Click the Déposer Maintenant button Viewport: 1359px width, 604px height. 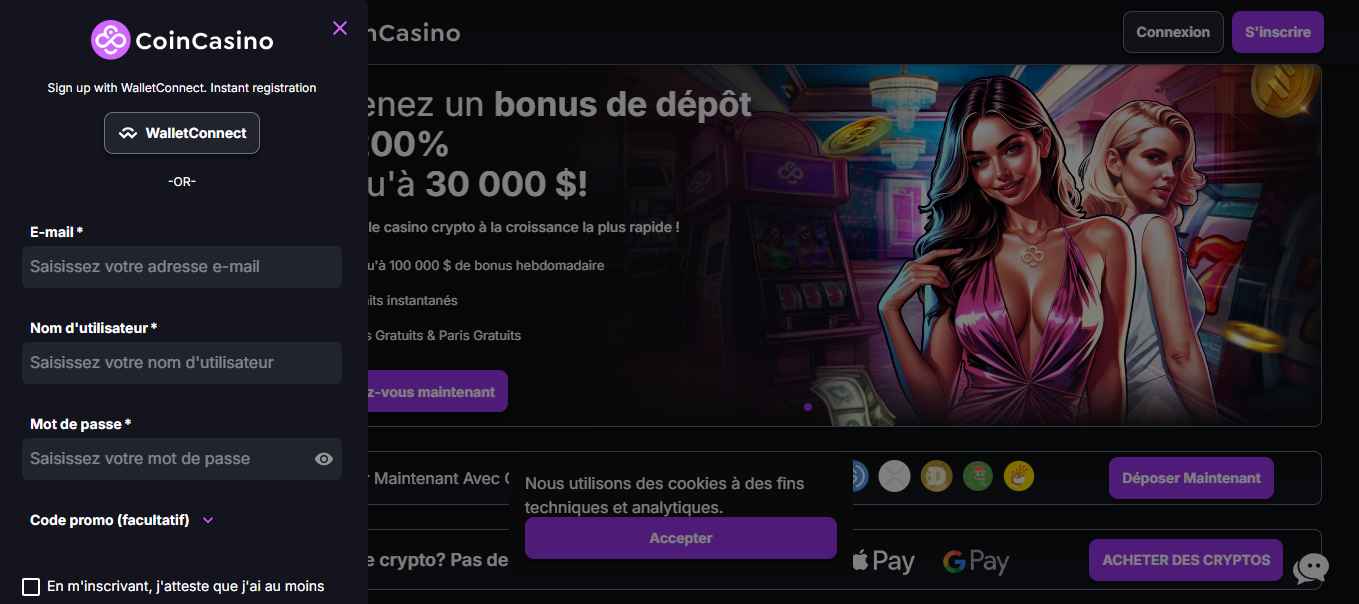coord(1191,478)
